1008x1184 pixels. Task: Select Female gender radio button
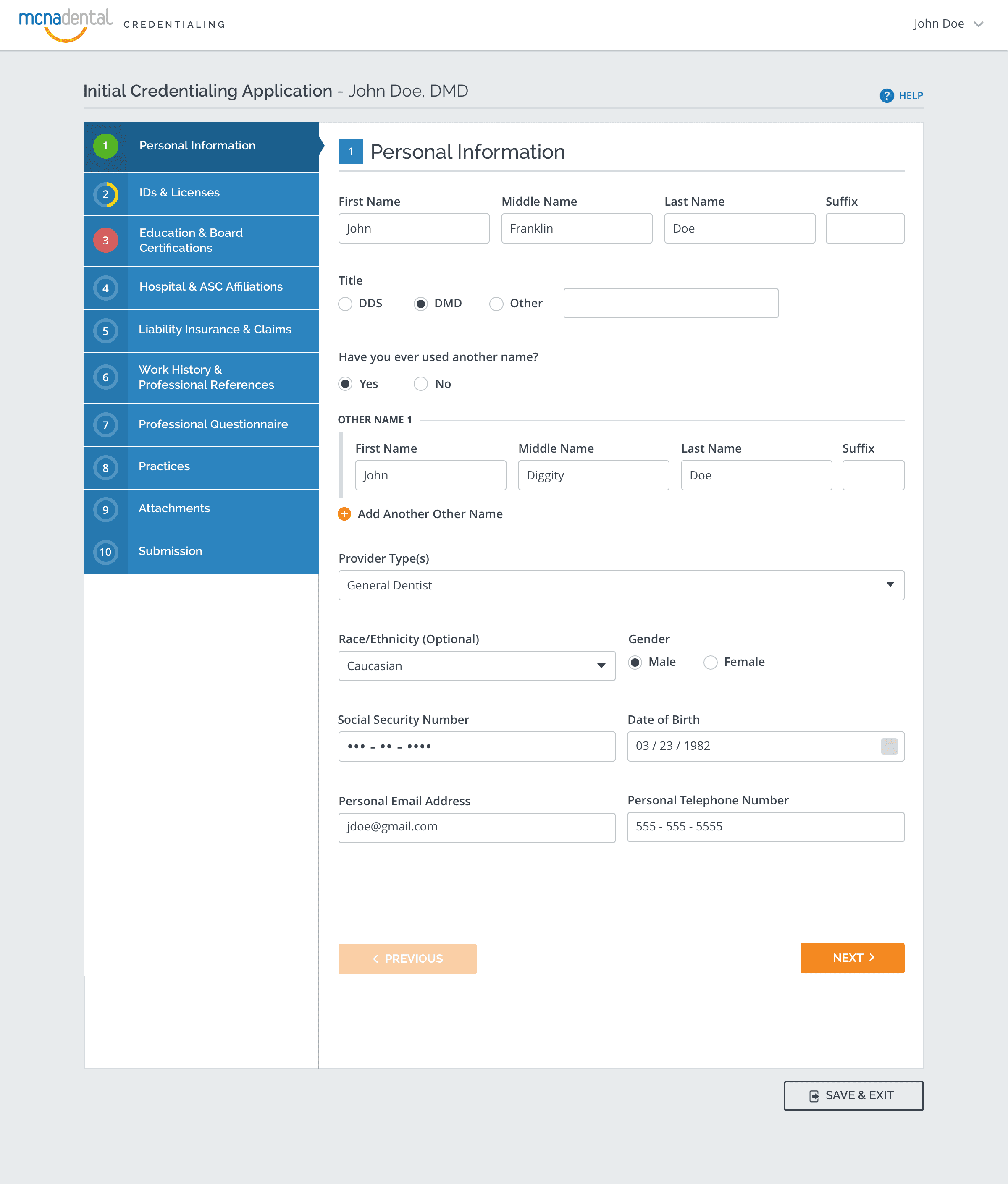pos(710,663)
